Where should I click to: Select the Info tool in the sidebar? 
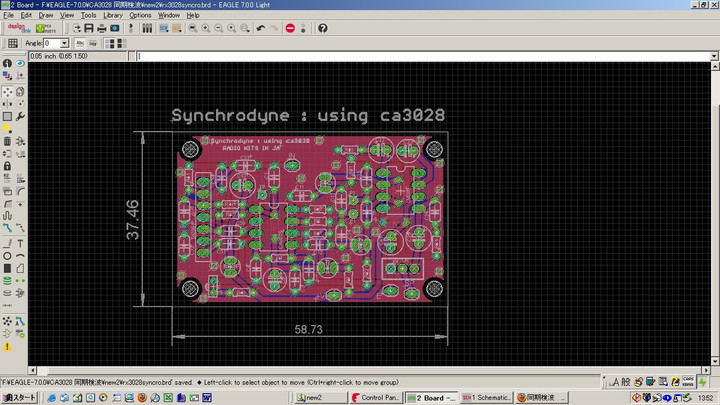(x=7, y=63)
